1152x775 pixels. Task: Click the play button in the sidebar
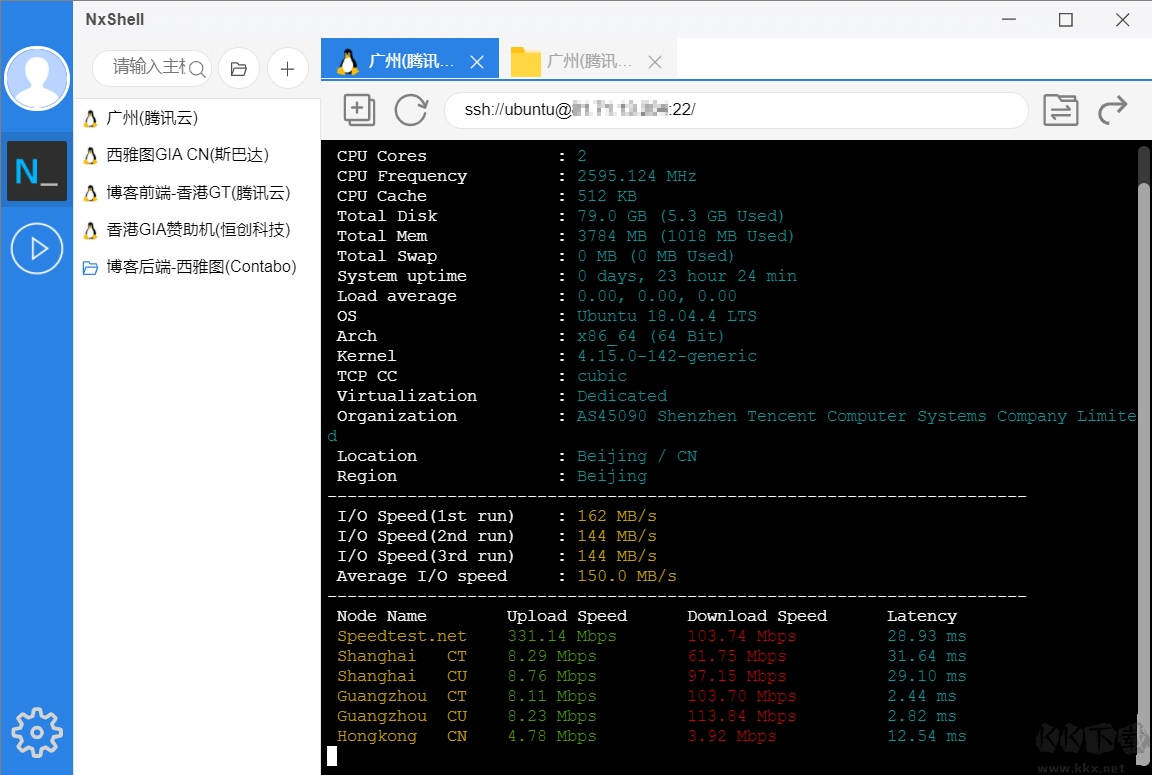coord(37,248)
